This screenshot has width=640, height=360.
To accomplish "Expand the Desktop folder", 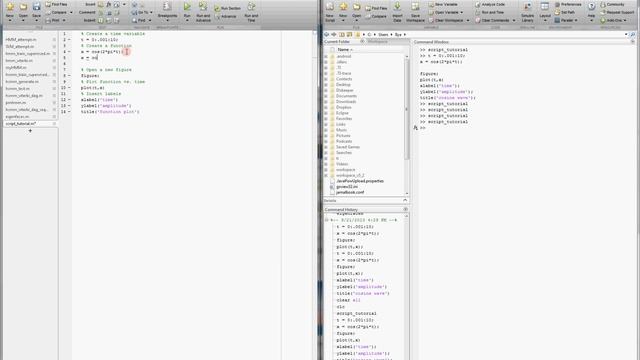I will click(326, 84).
